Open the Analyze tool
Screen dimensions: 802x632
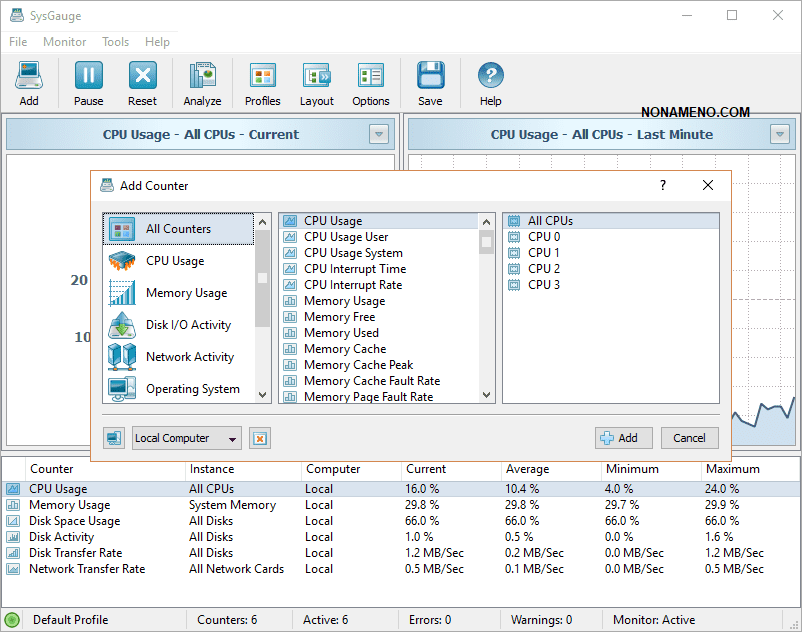[x=202, y=82]
